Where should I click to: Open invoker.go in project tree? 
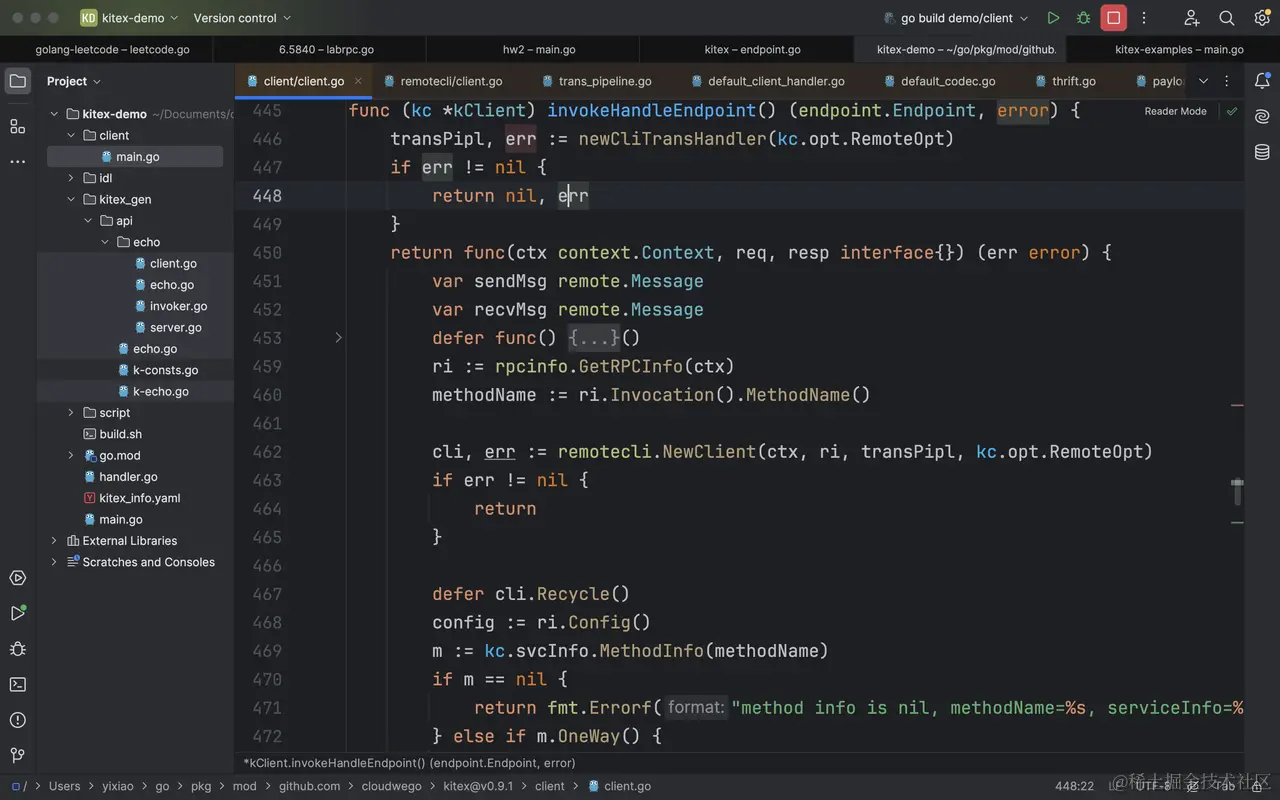178,306
